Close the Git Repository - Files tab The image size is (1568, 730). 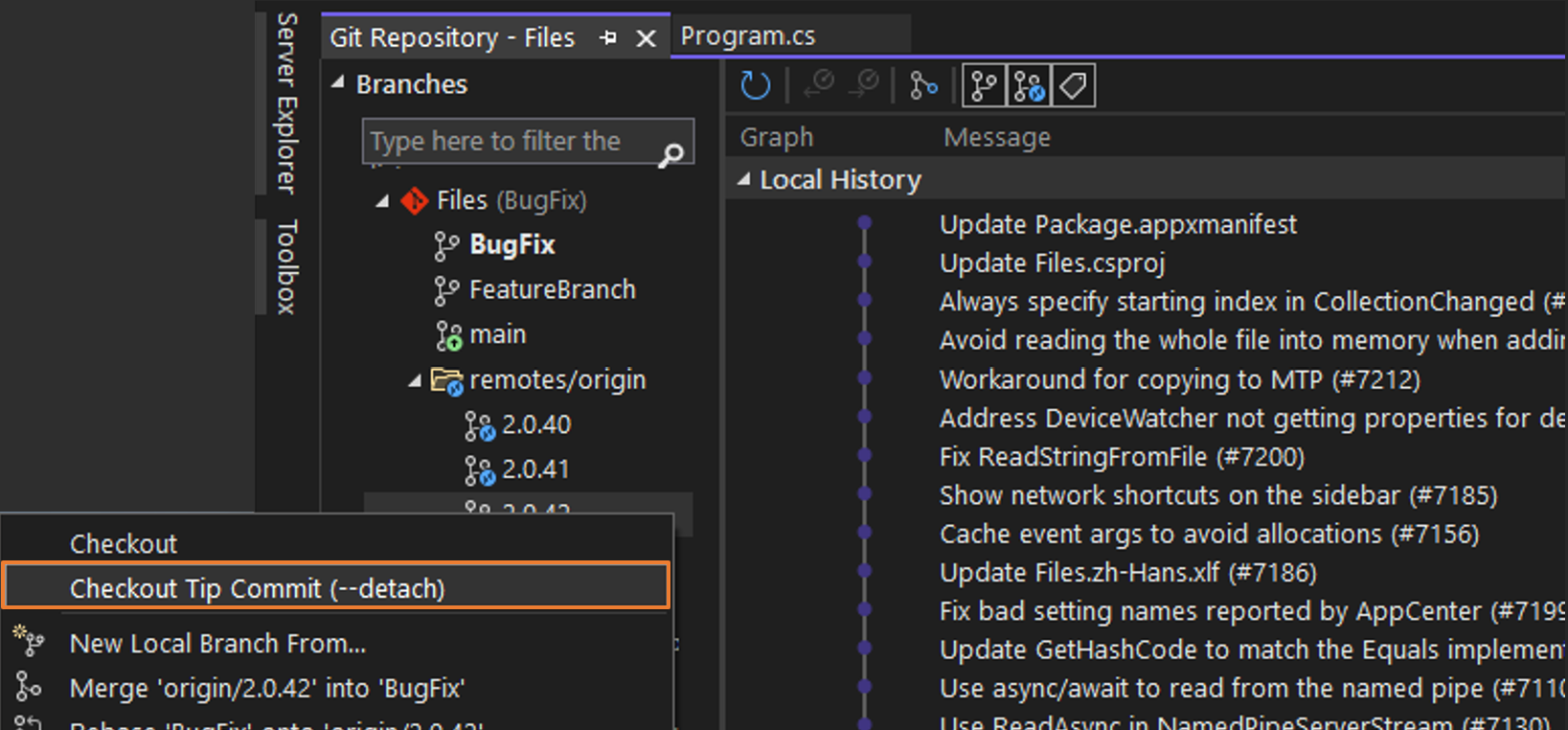coord(647,38)
